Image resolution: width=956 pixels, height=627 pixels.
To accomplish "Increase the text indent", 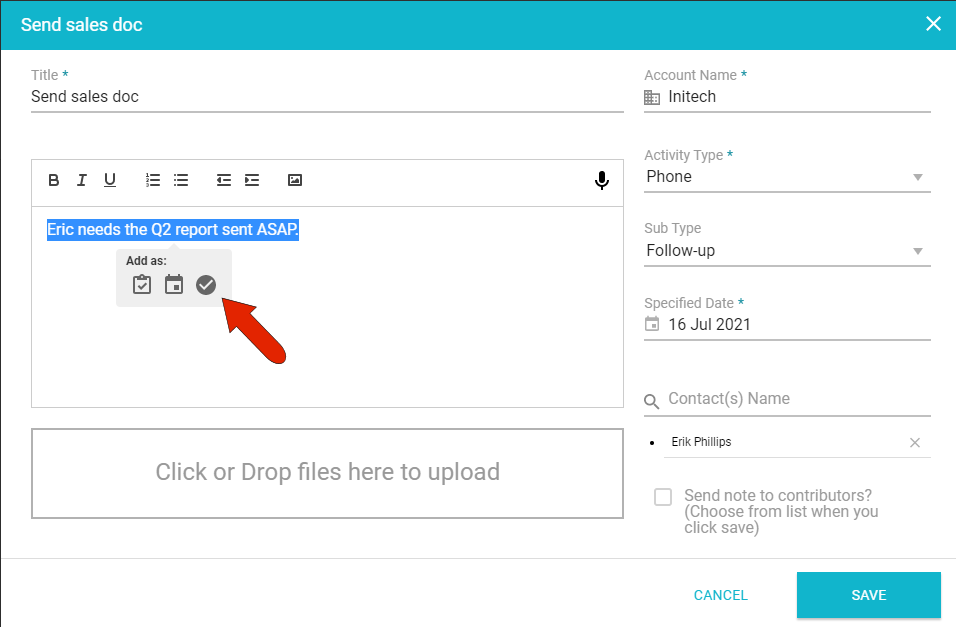I will point(252,180).
